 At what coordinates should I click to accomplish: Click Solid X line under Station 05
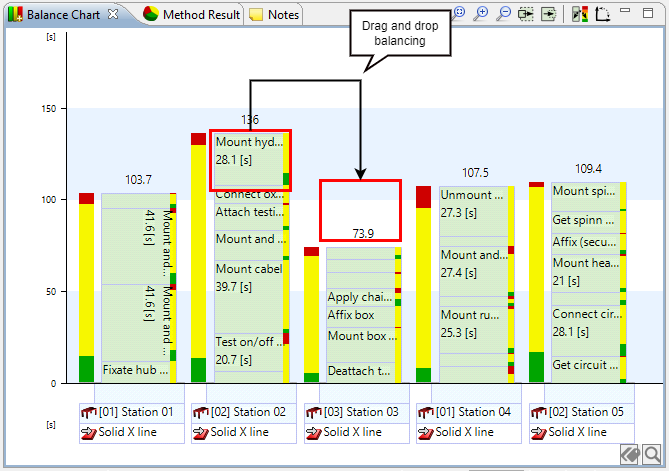point(577,432)
